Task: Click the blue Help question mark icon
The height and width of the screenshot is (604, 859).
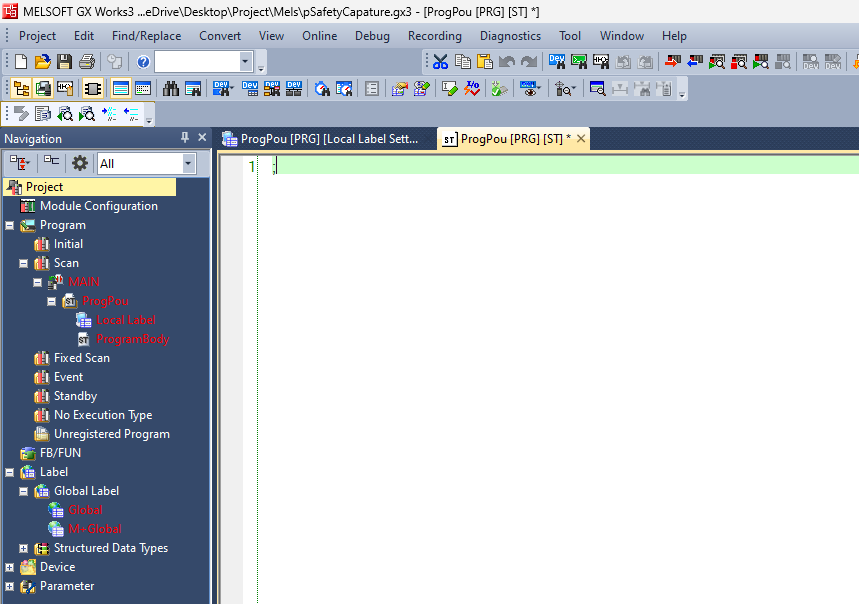Action: (143, 62)
